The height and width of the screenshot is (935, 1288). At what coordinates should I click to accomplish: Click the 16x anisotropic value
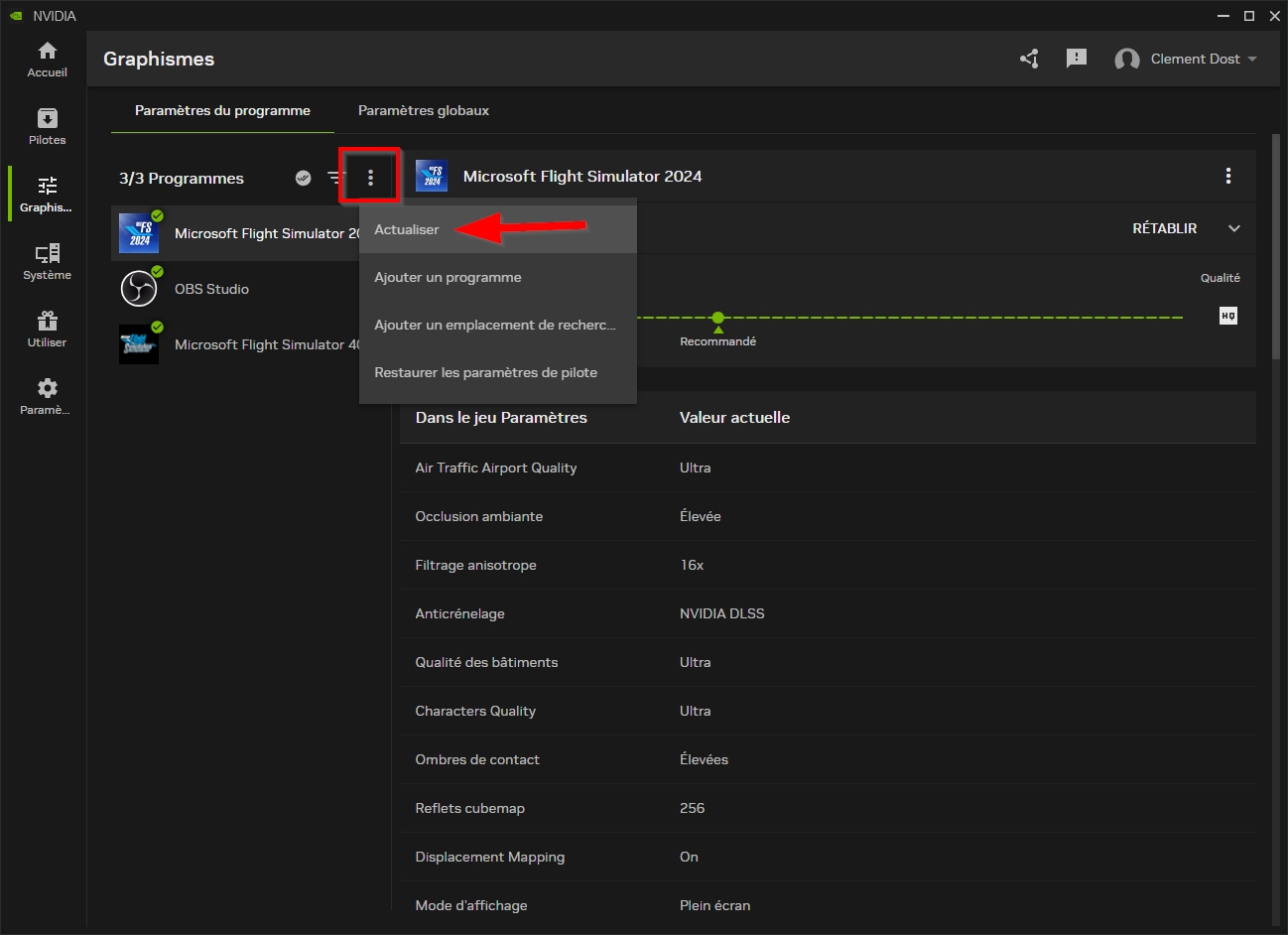pos(692,565)
